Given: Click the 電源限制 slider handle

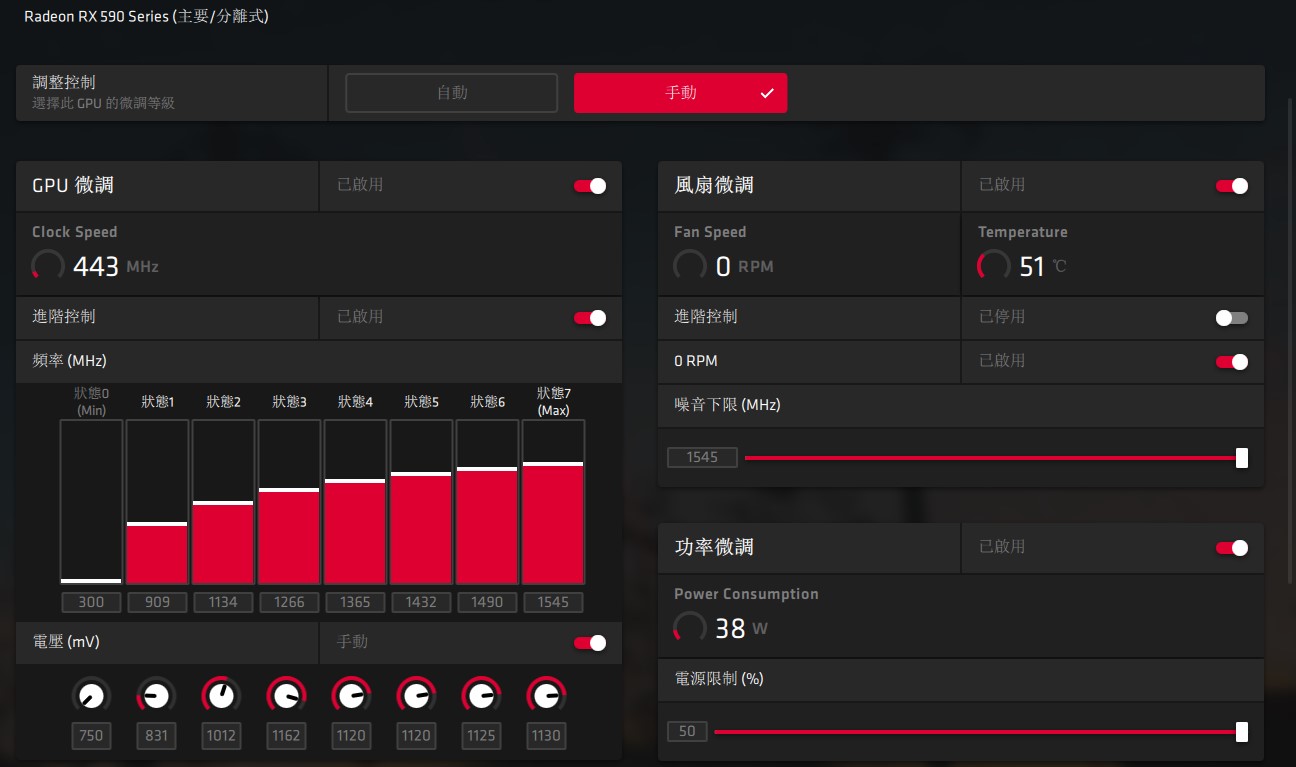Looking at the screenshot, I should (x=1242, y=732).
